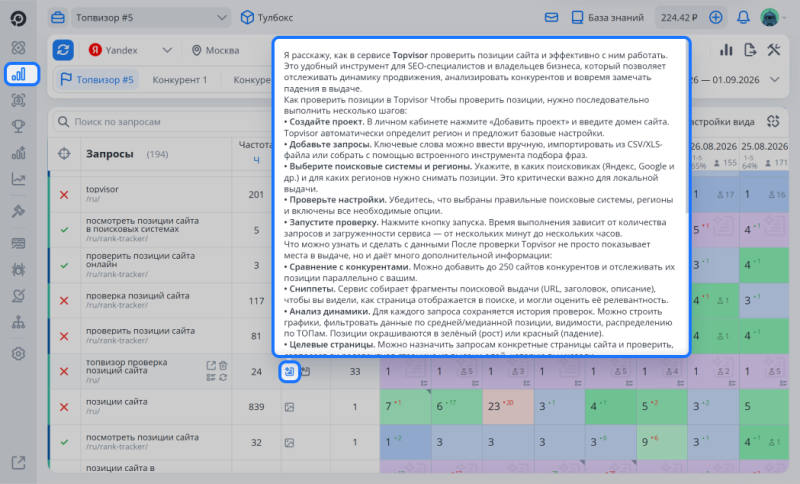
Task: Click the pink position cell showing 23
Action: (x=508, y=406)
